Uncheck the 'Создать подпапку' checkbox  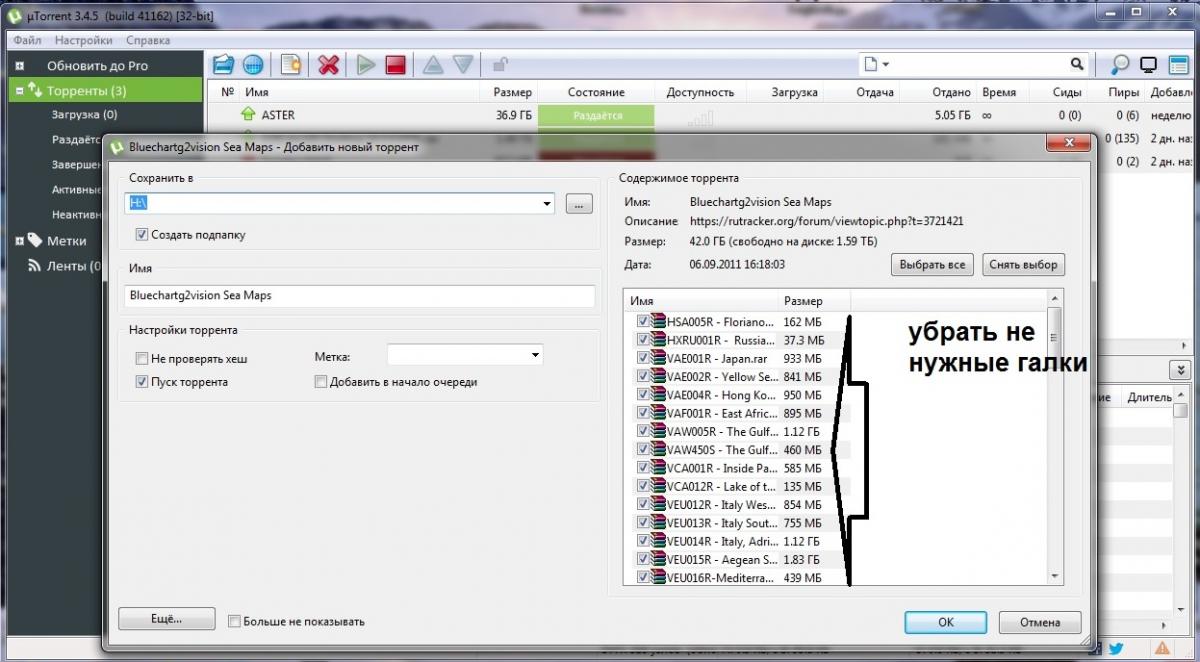142,235
